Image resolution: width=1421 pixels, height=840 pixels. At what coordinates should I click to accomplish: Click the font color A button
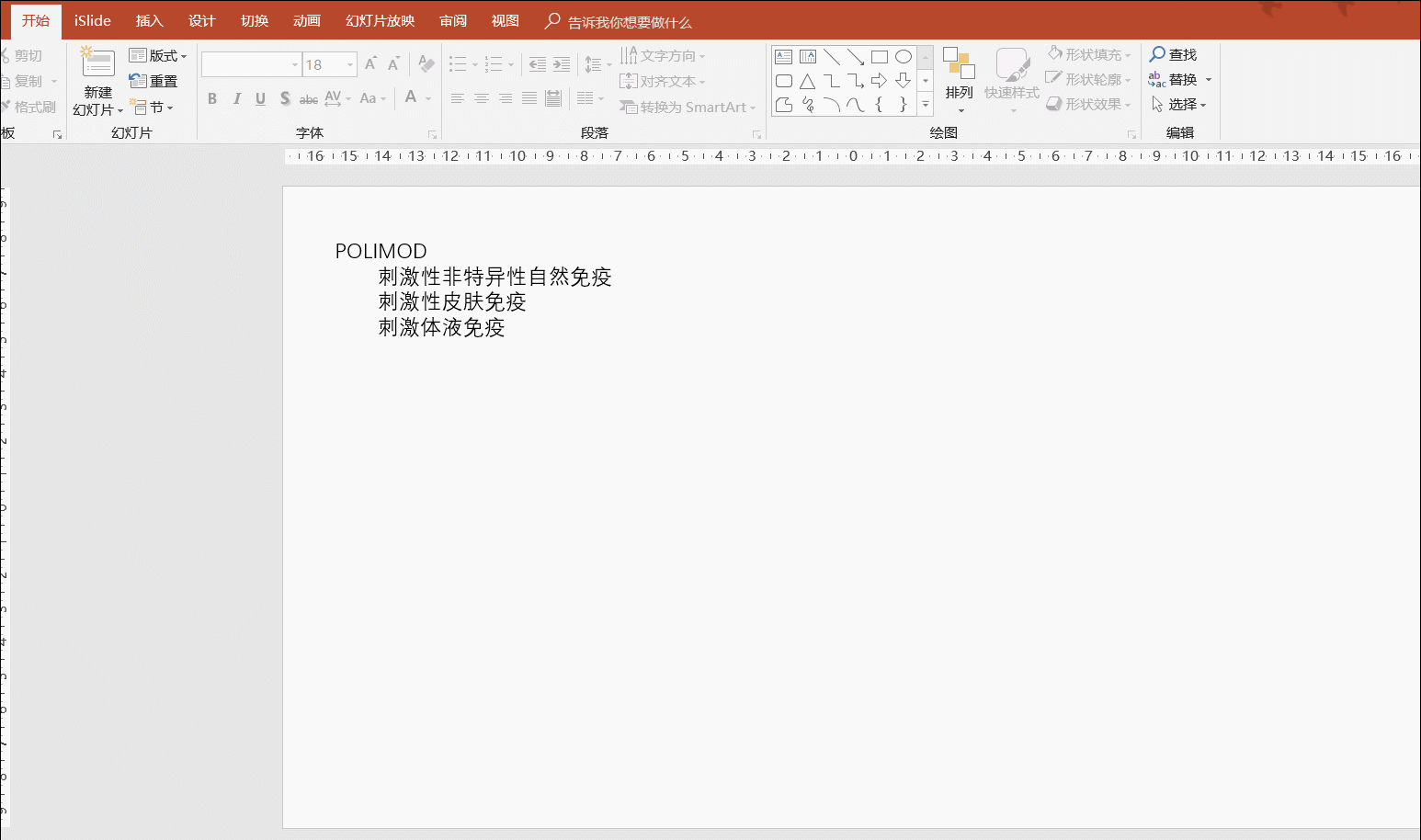click(411, 97)
